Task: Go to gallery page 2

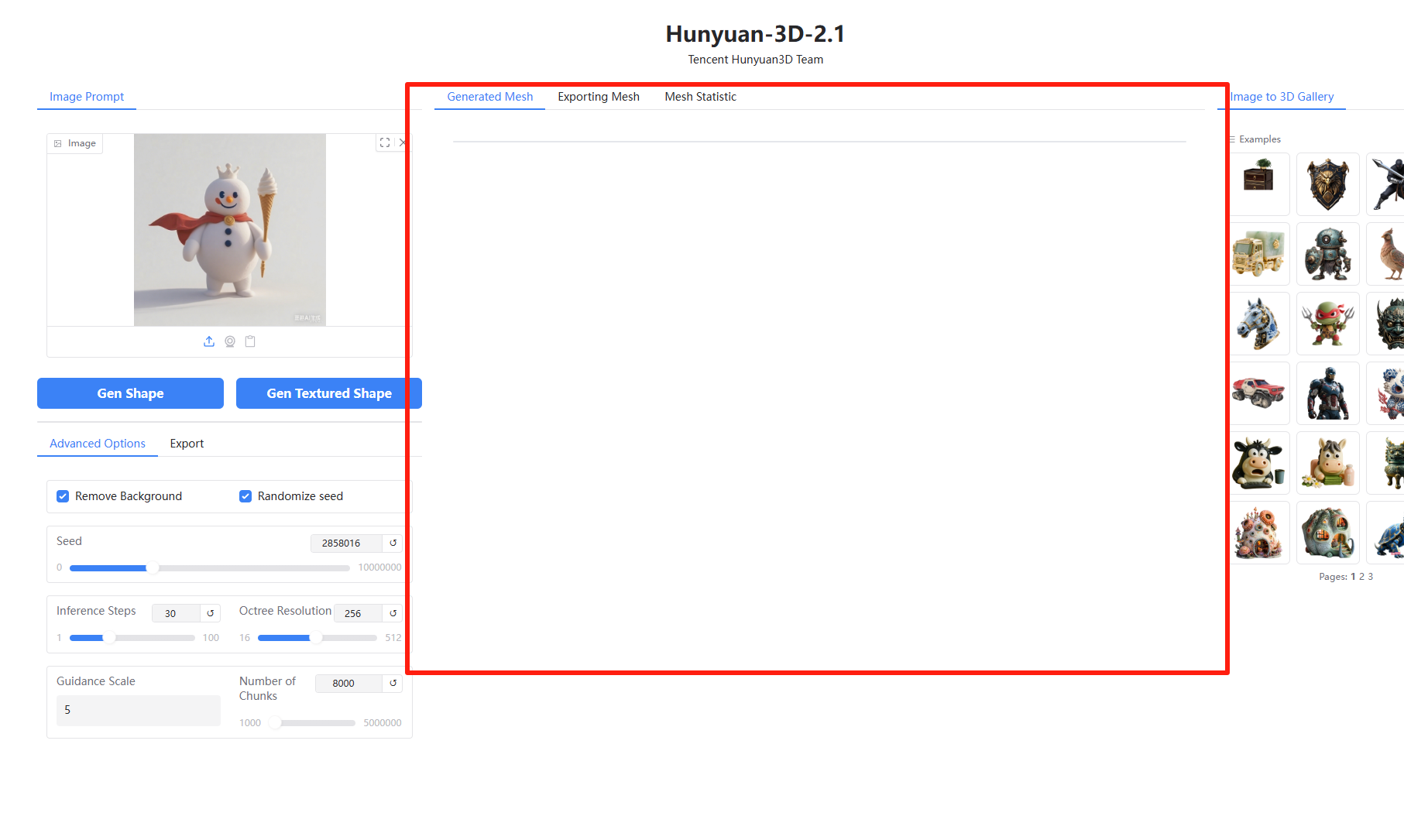Action: coord(1361,577)
